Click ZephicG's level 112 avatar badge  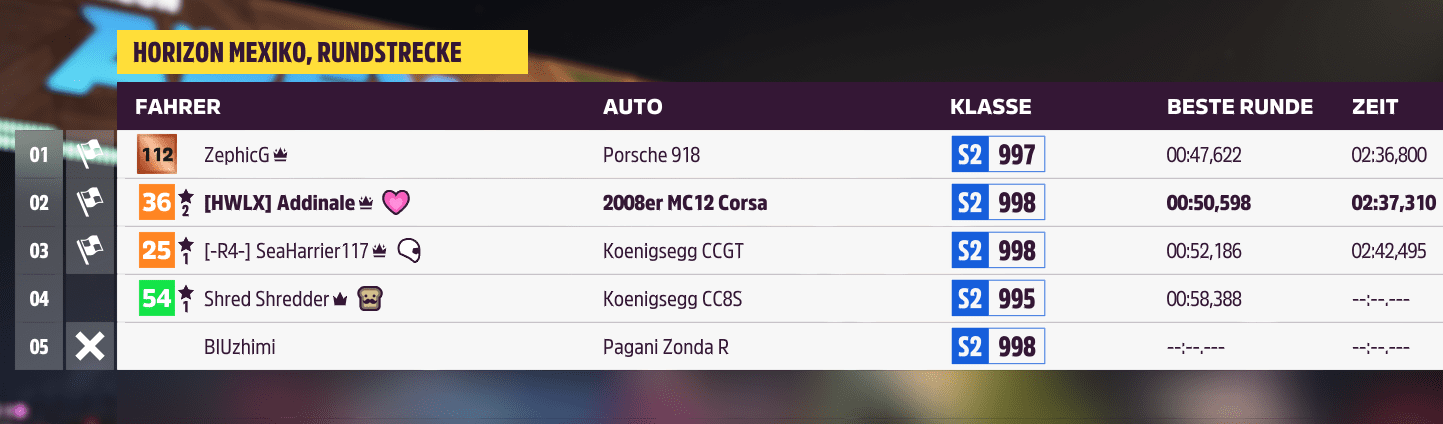(x=157, y=155)
